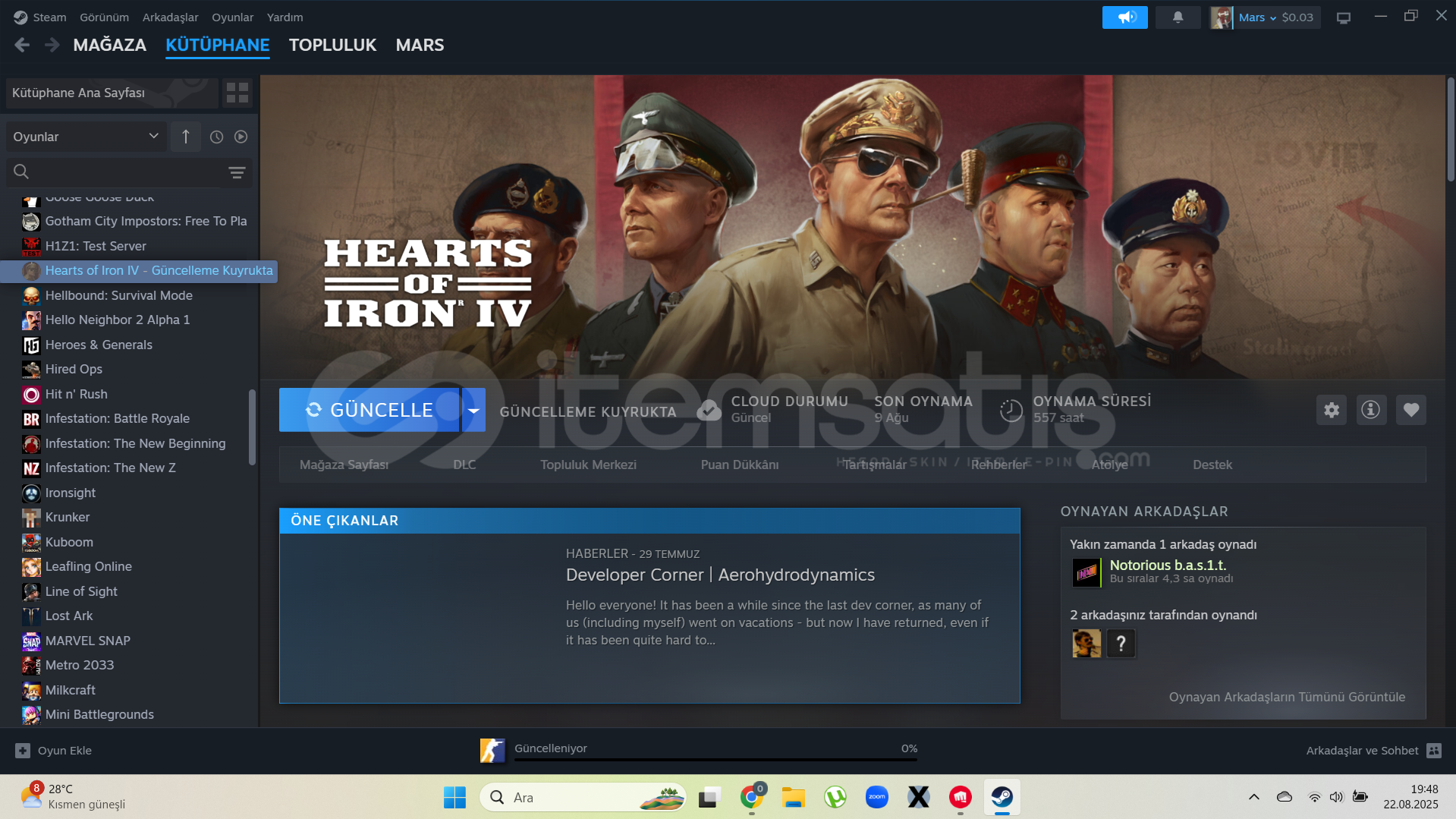The height and width of the screenshot is (819, 1456).
Task: Click the unknown friend question mark avatar
Action: click(x=1121, y=644)
